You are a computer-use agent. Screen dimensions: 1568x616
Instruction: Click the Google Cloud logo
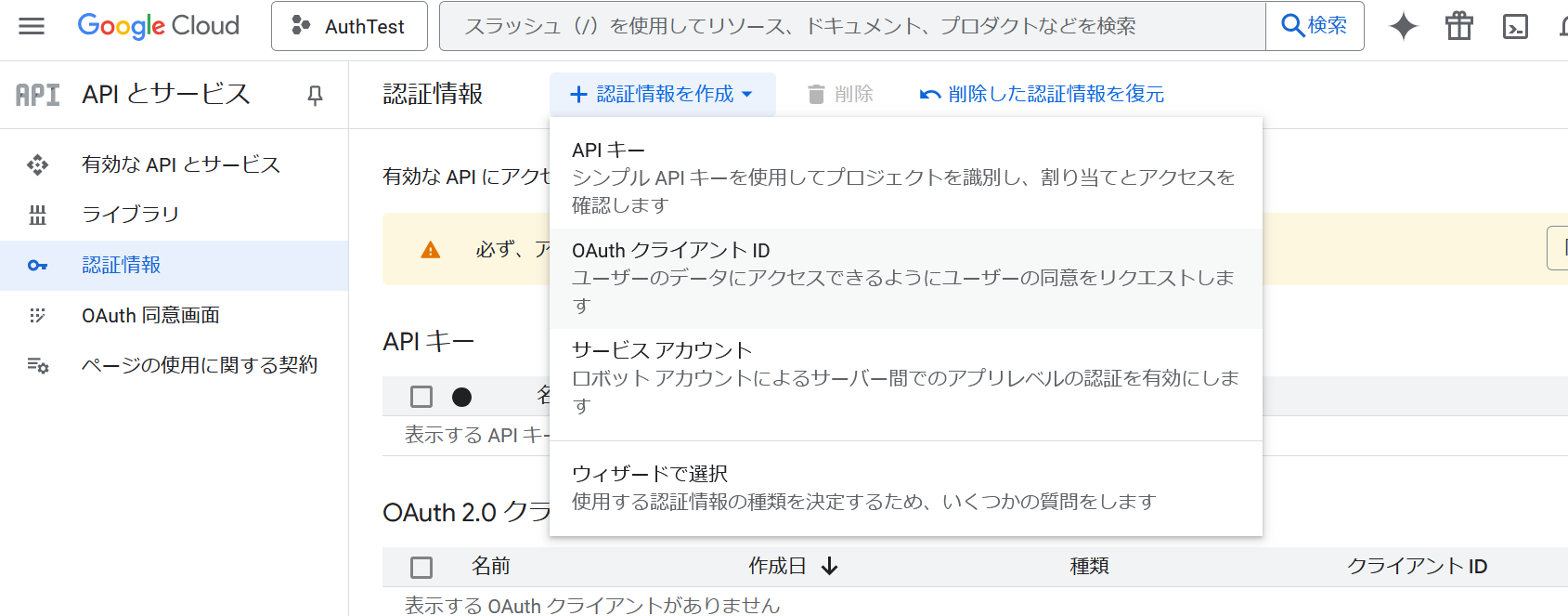(158, 26)
